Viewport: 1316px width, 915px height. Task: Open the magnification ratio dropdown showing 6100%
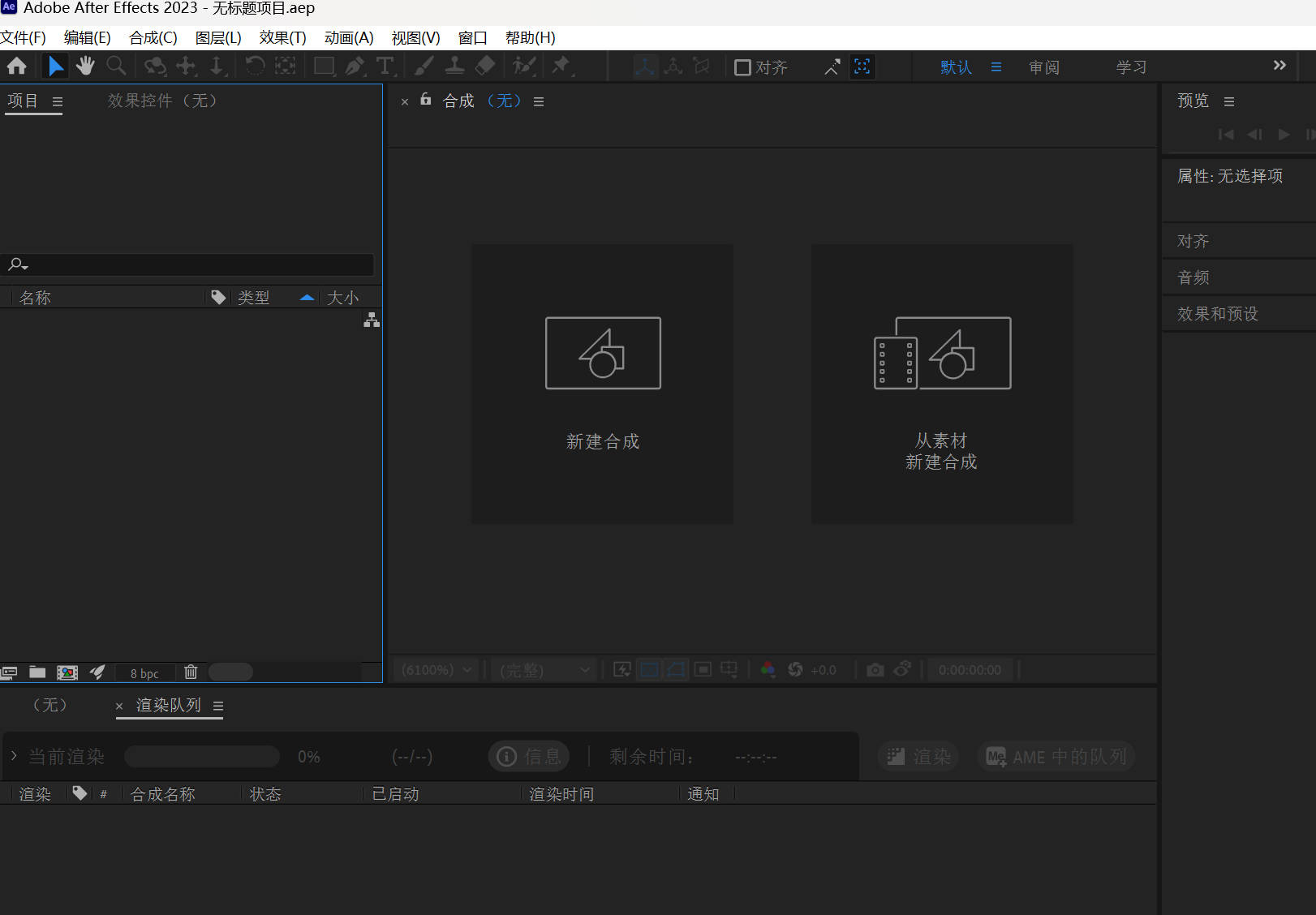tap(436, 670)
